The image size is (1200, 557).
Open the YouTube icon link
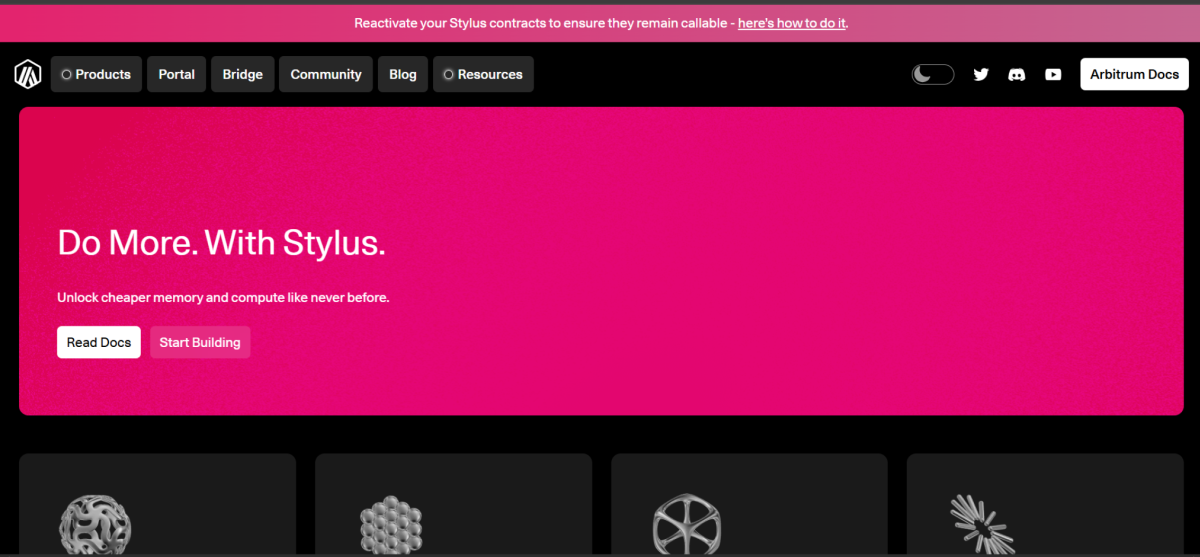[x=1053, y=74]
